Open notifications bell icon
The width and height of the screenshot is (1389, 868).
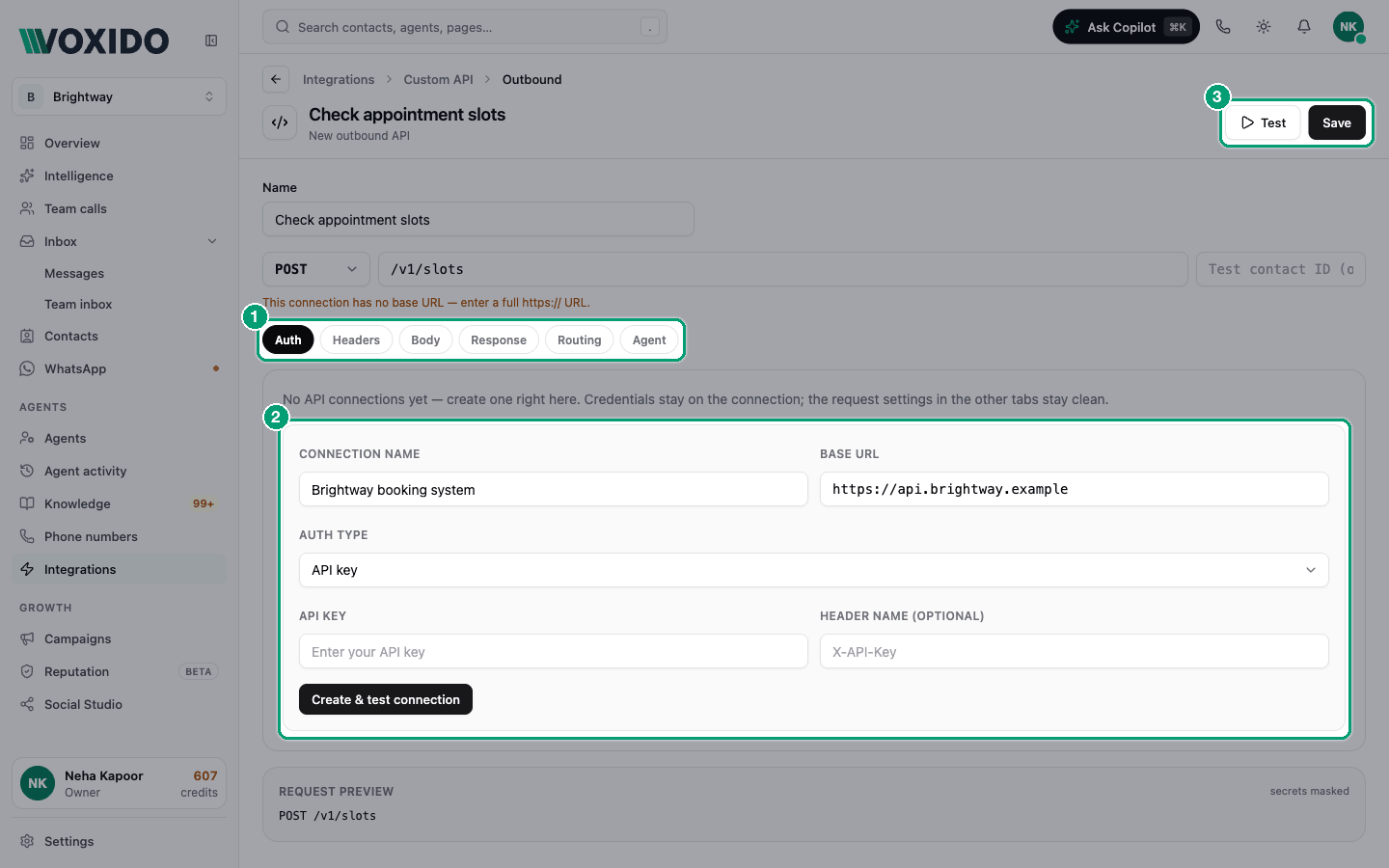pos(1304,27)
